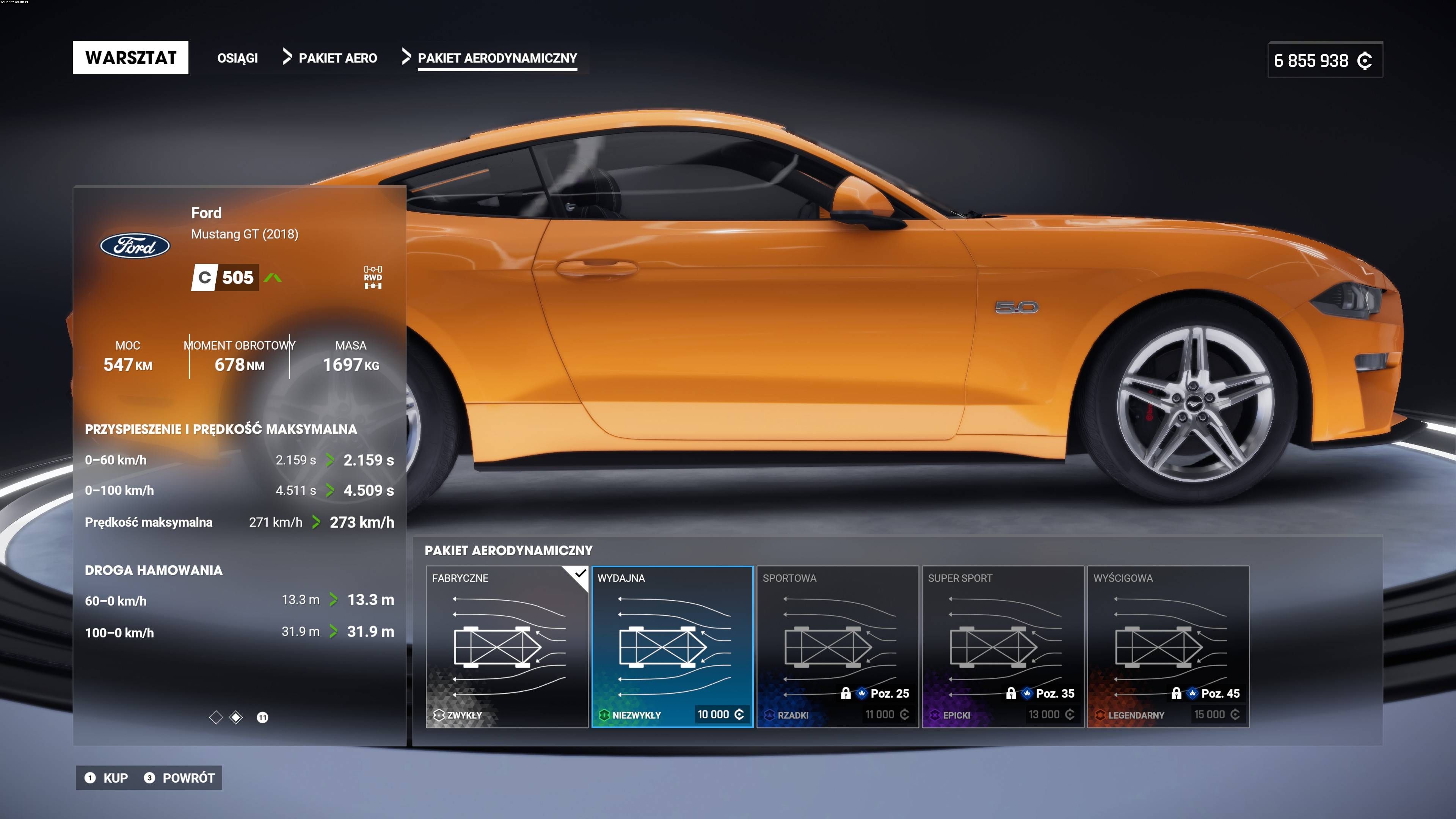Click the lock icon on SPORTOWA card
Viewport: 1456px width, 819px height.
[846, 693]
